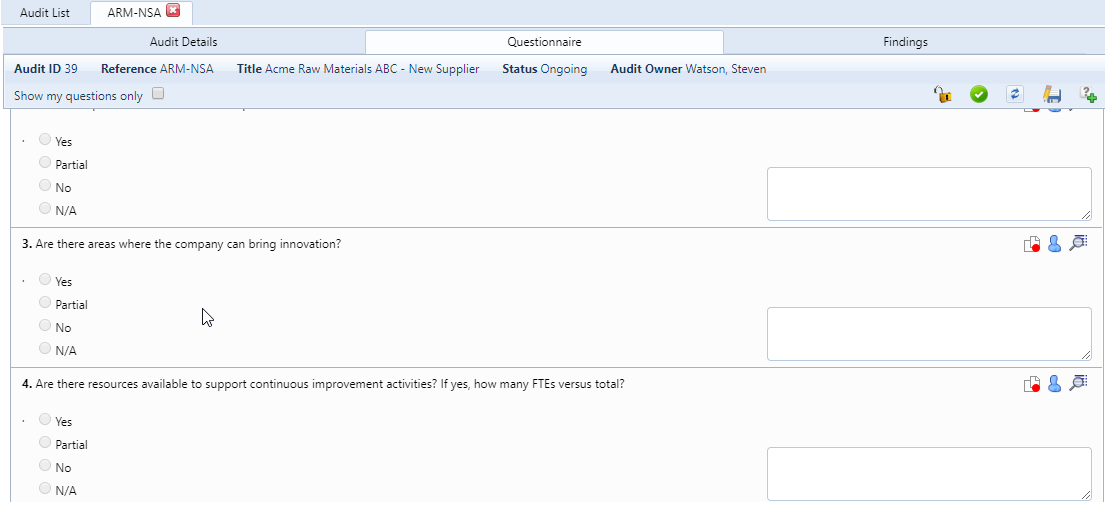1105x509 pixels.
Task: Click the blue person icon for question 4
Action: [x=1054, y=384]
